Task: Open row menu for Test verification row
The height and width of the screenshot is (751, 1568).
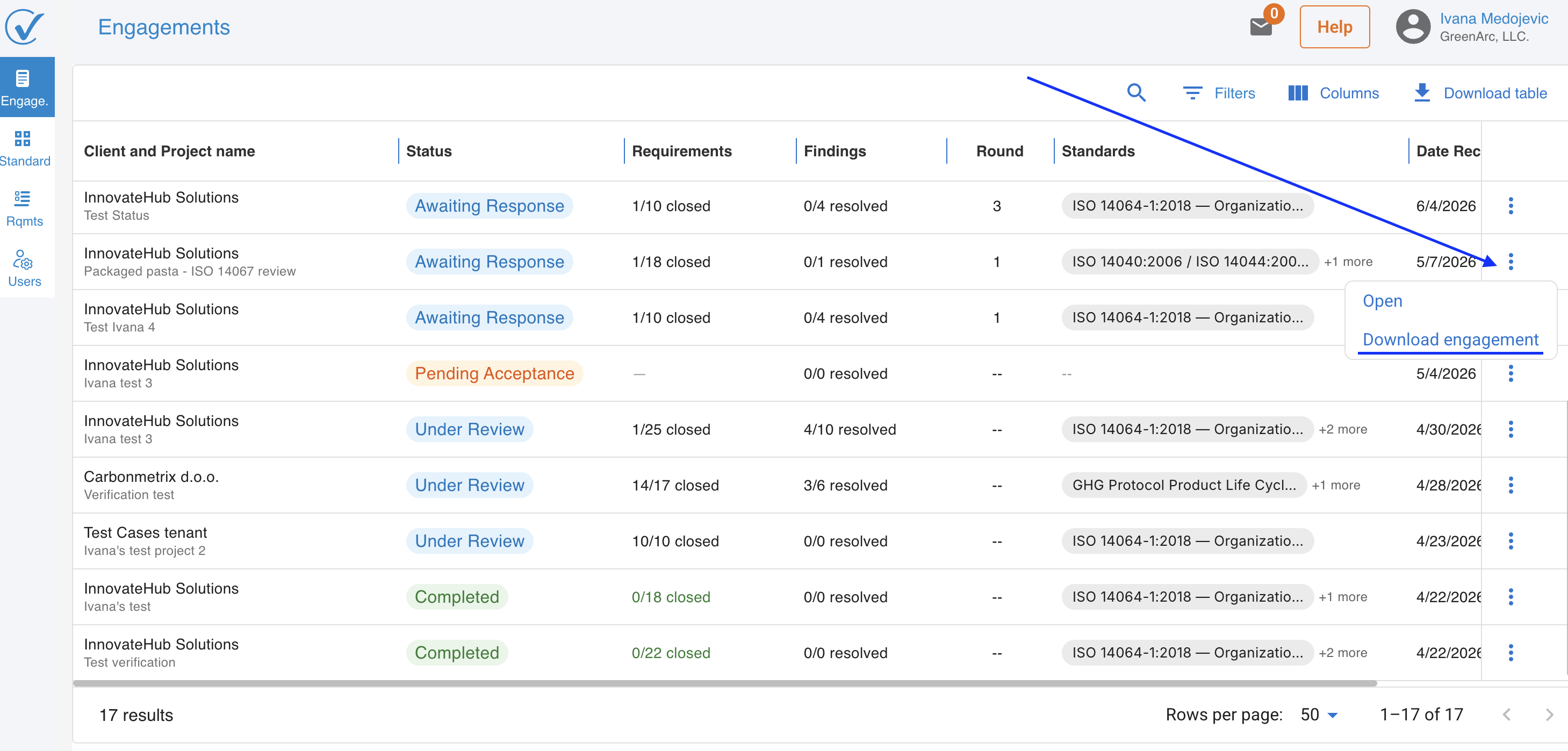Action: coord(1510,652)
